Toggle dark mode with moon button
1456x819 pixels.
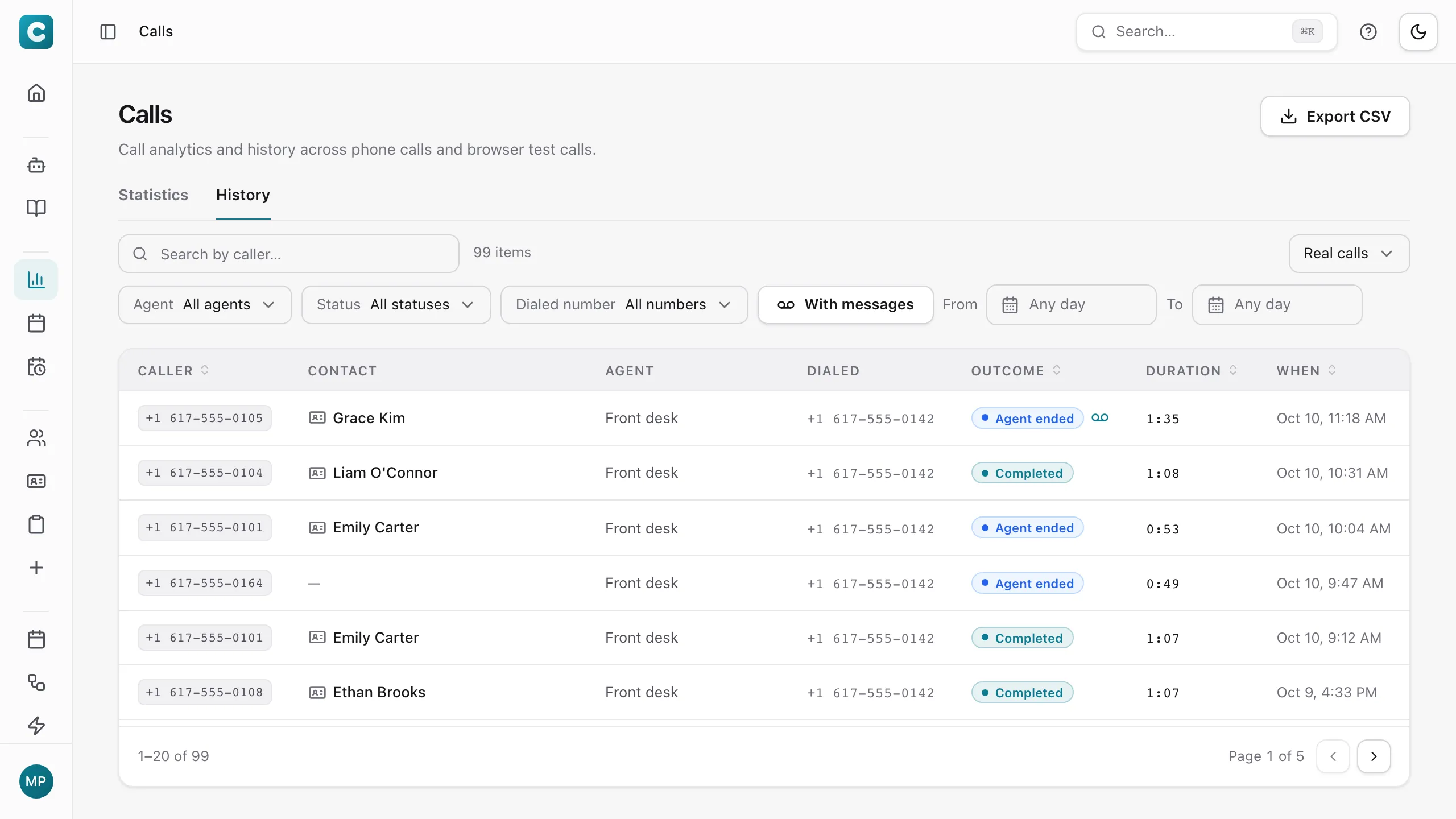point(1418,32)
